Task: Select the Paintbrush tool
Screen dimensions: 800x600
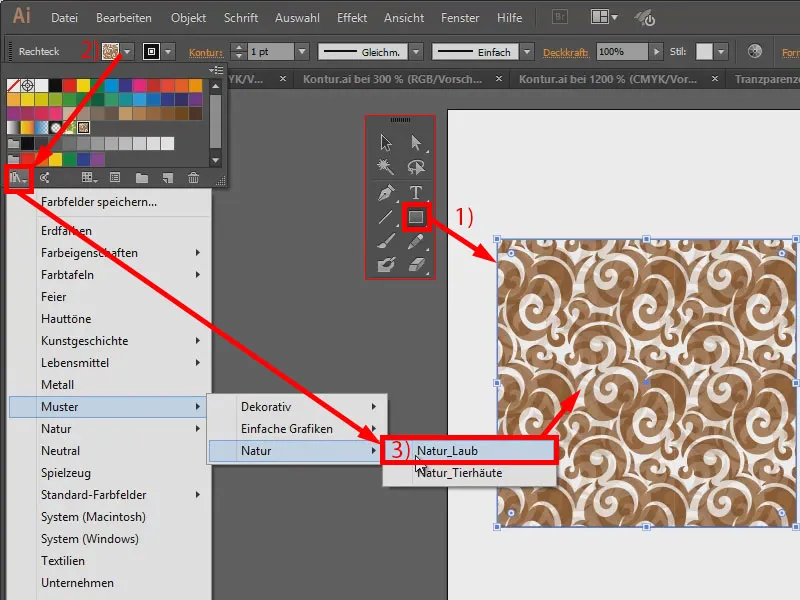Action: [386, 241]
